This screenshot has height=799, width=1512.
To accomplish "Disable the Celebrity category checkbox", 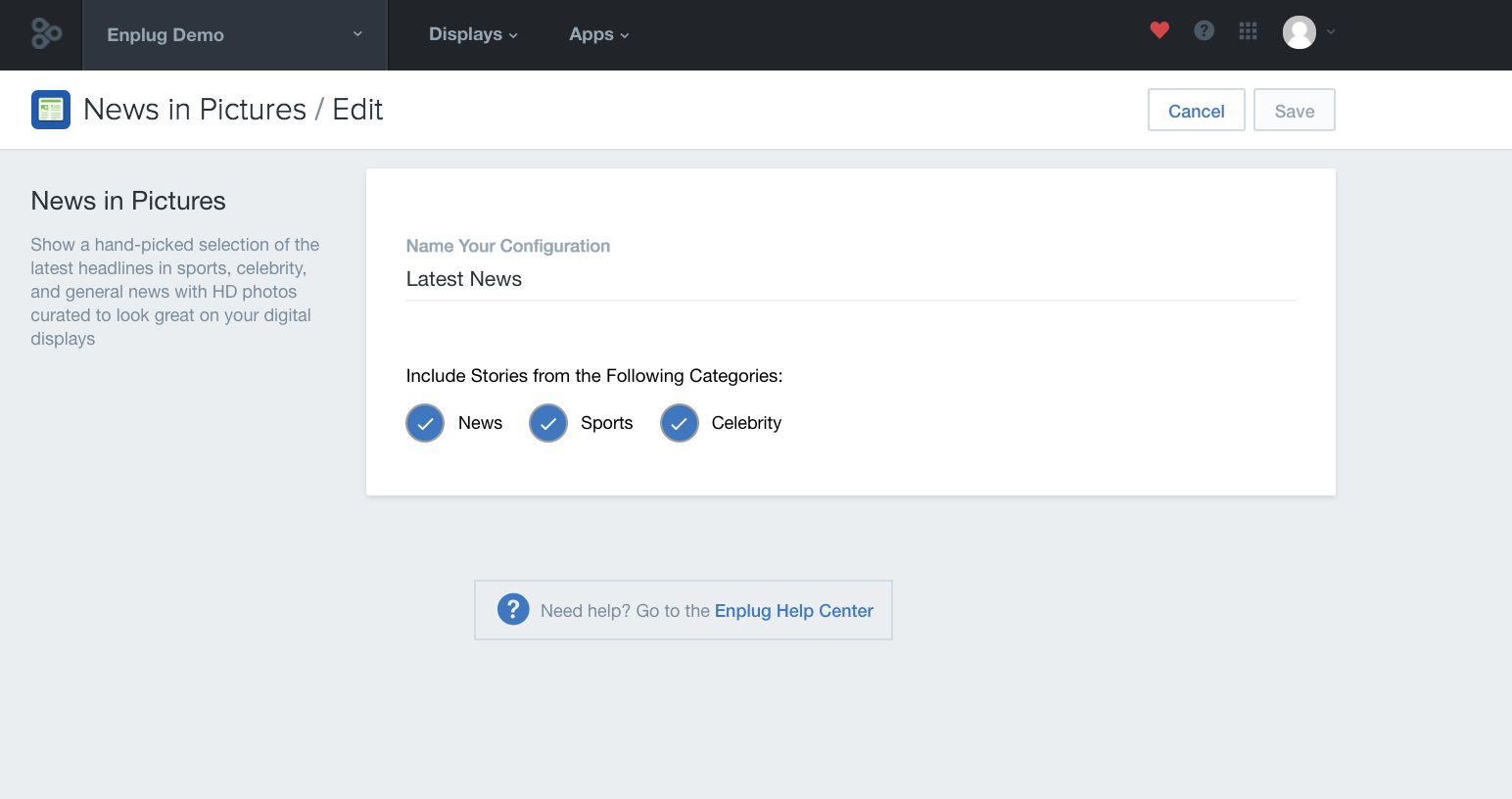I will 679,423.
